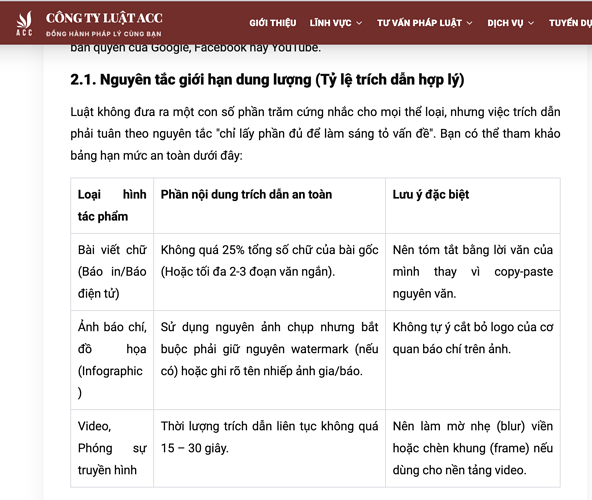Expand the Dịch Vụ dropdown chevron
Image resolution: width=592 pixels, height=500 pixels.
[x=531, y=23]
